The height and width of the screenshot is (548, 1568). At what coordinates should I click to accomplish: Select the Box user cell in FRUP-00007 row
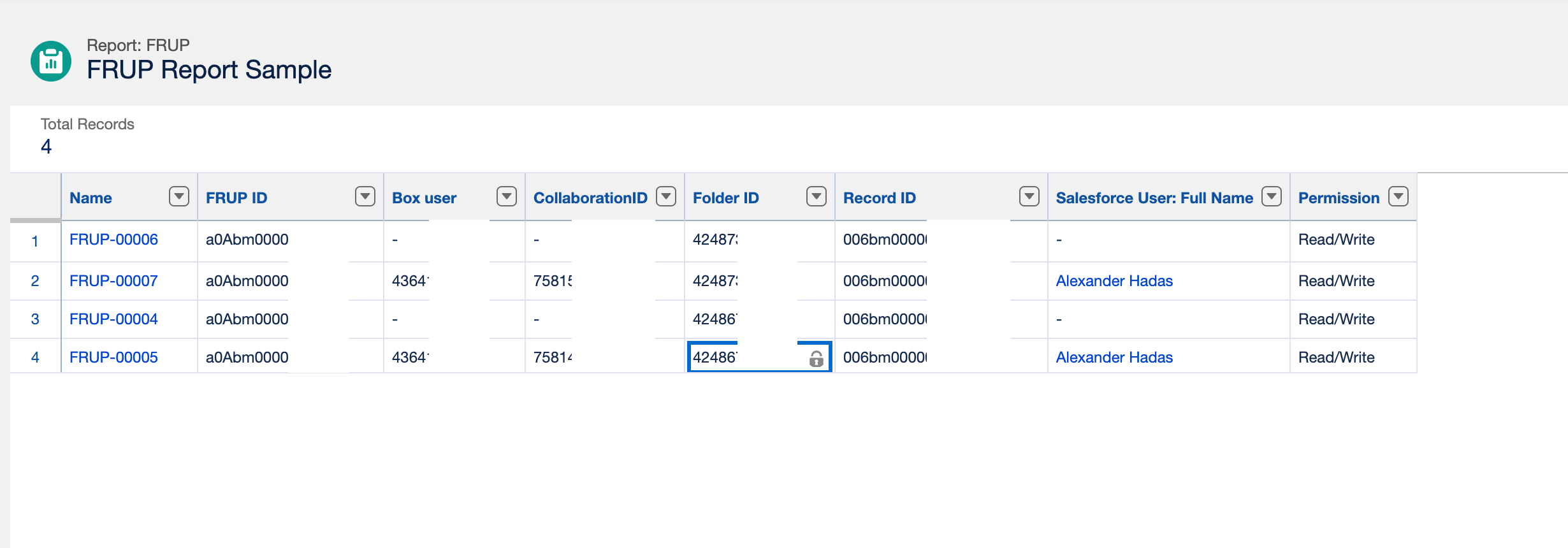(x=454, y=281)
